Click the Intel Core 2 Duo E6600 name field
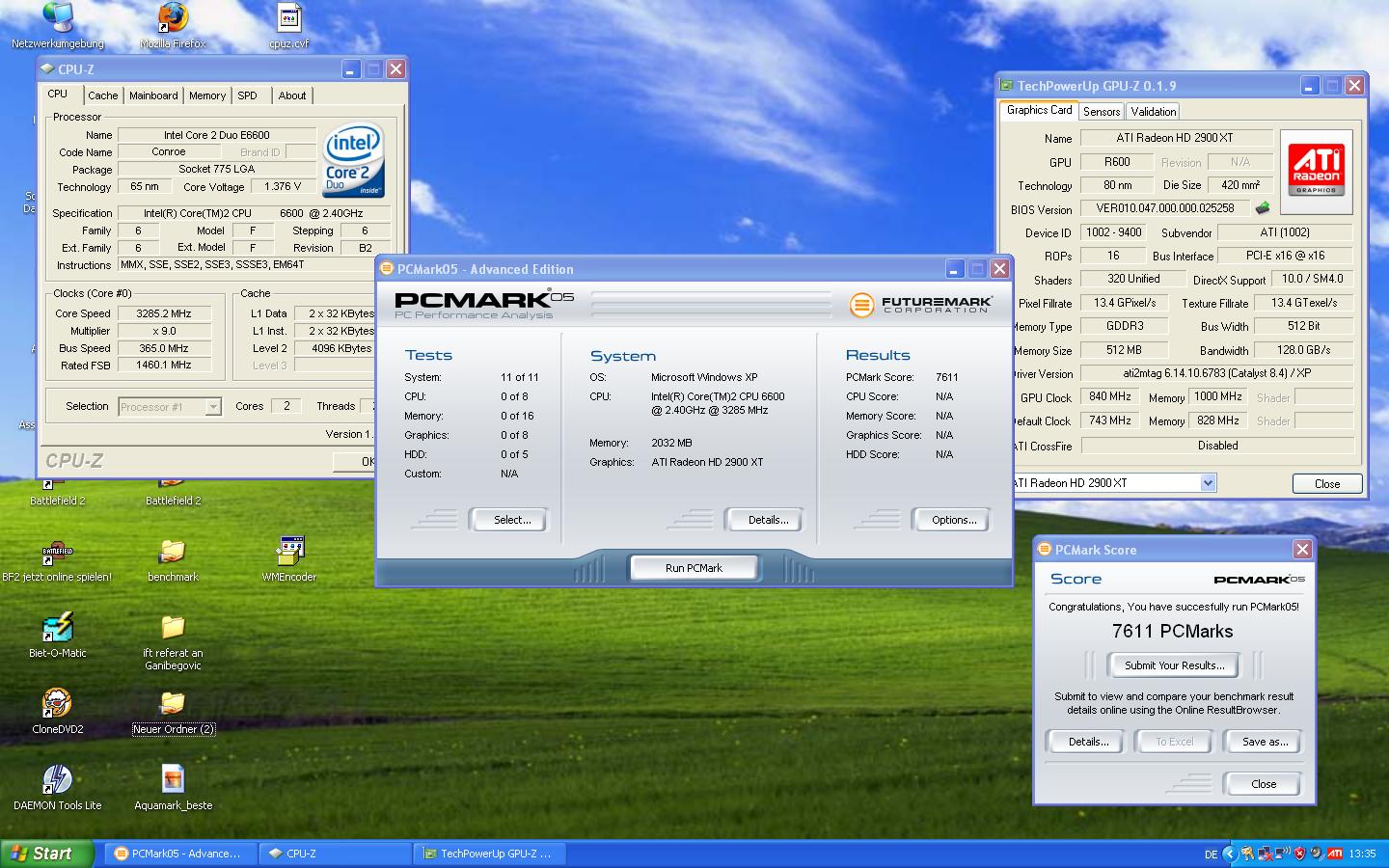 (x=216, y=135)
